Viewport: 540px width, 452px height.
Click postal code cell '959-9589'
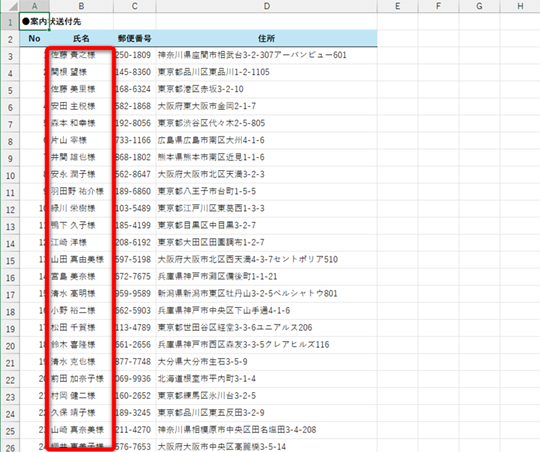pyautogui.click(x=135, y=294)
